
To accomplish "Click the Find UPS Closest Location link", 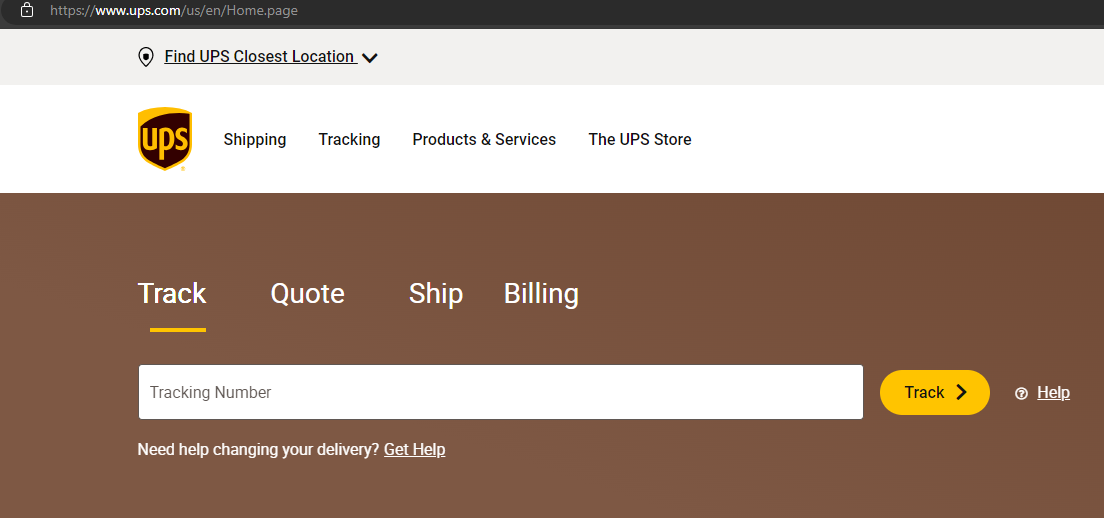I will (x=259, y=57).
